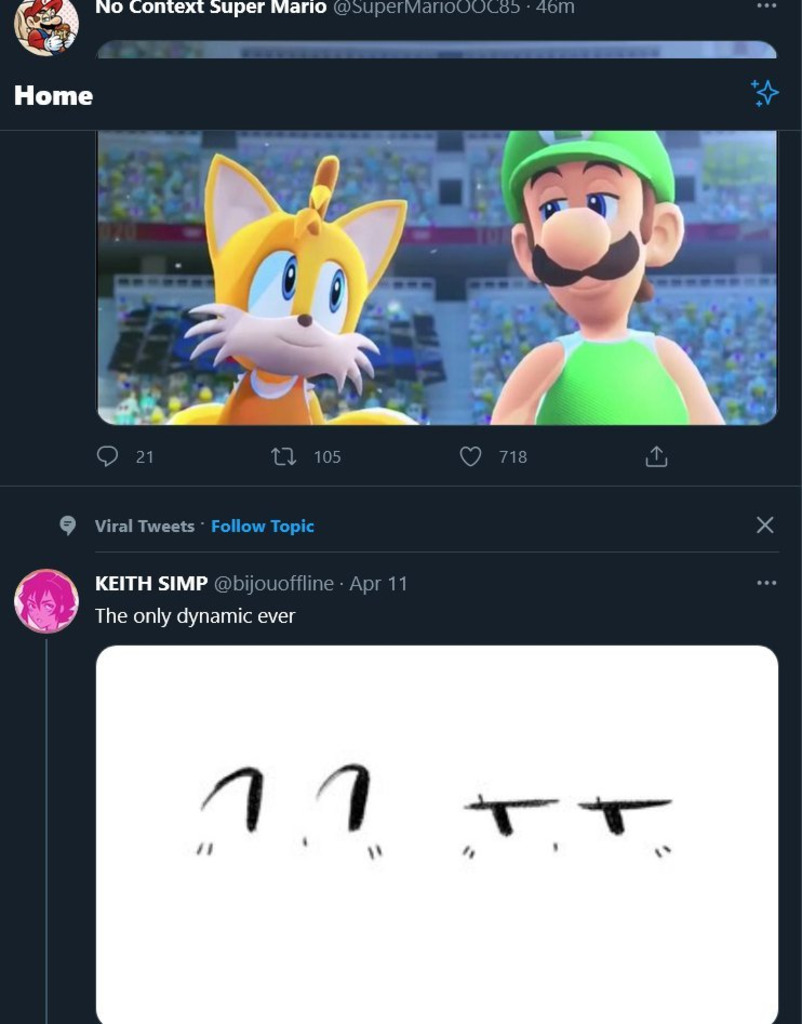The width and height of the screenshot is (802, 1024).
Task: Visit the @bijouoffline handle
Action: click(x=274, y=584)
